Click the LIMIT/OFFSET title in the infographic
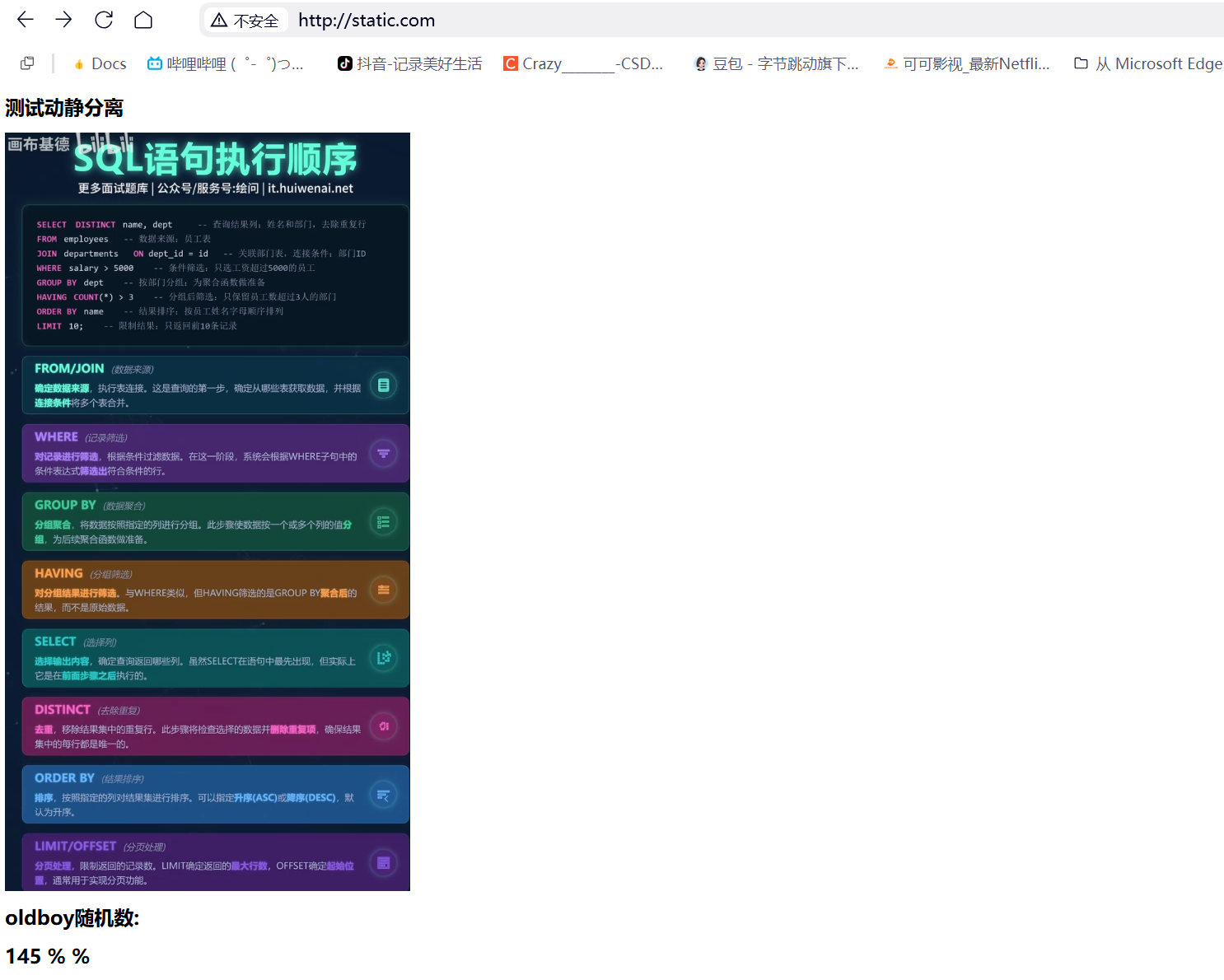The height and width of the screenshot is (980, 1224). (x=75, y=847)
